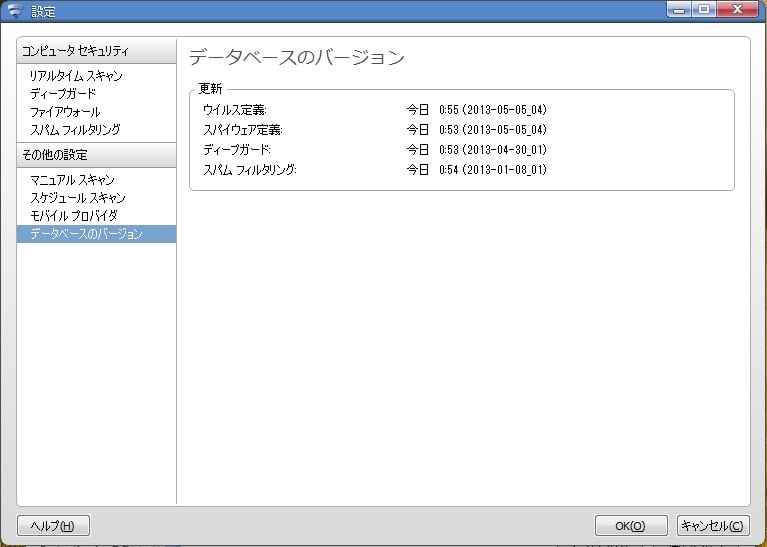This screenshot has width=767, height=547.
Task: Open ファイアウォール settings page
Action: coord(65,112)
